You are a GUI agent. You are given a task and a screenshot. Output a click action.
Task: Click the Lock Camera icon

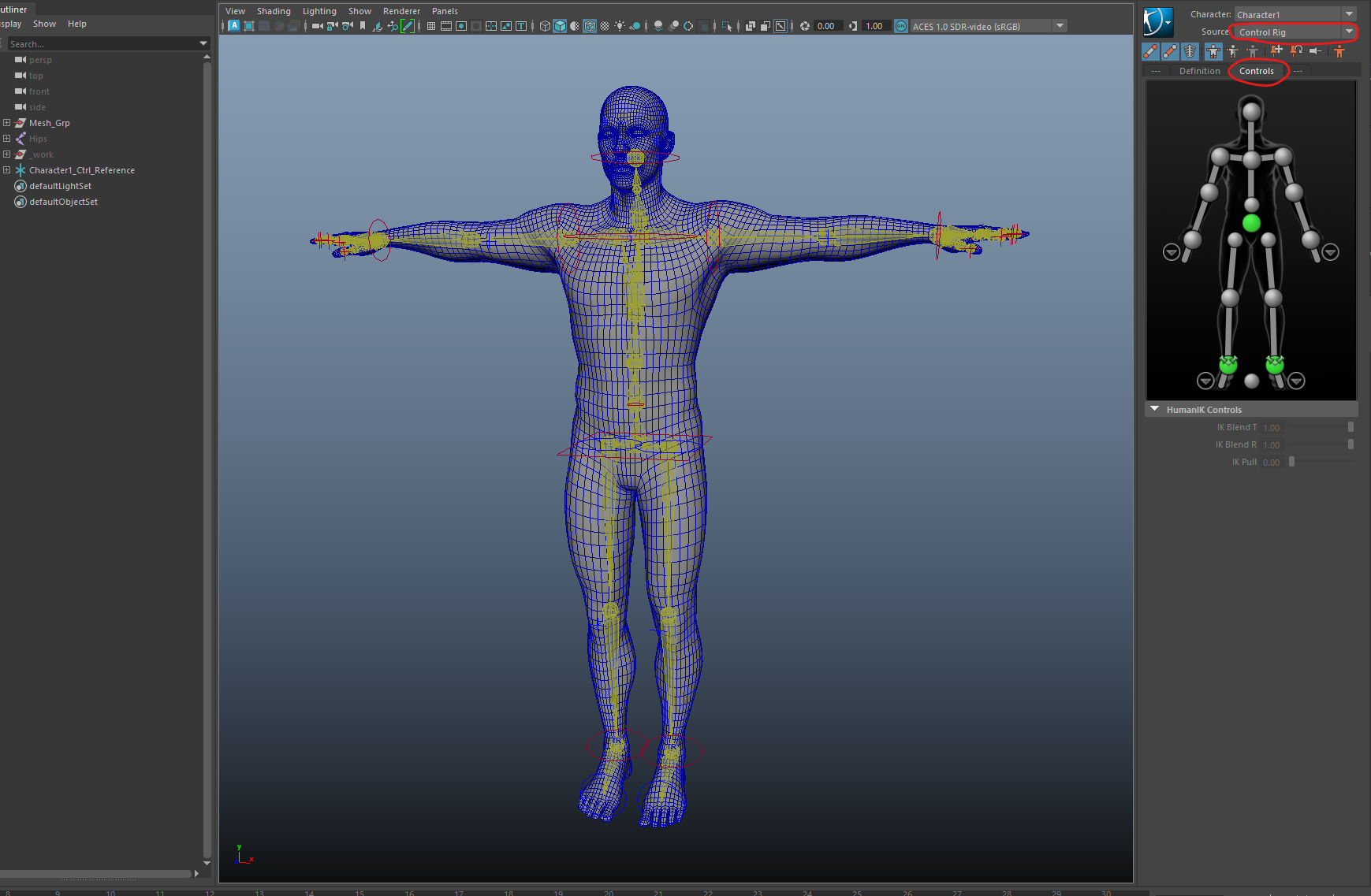333,26
